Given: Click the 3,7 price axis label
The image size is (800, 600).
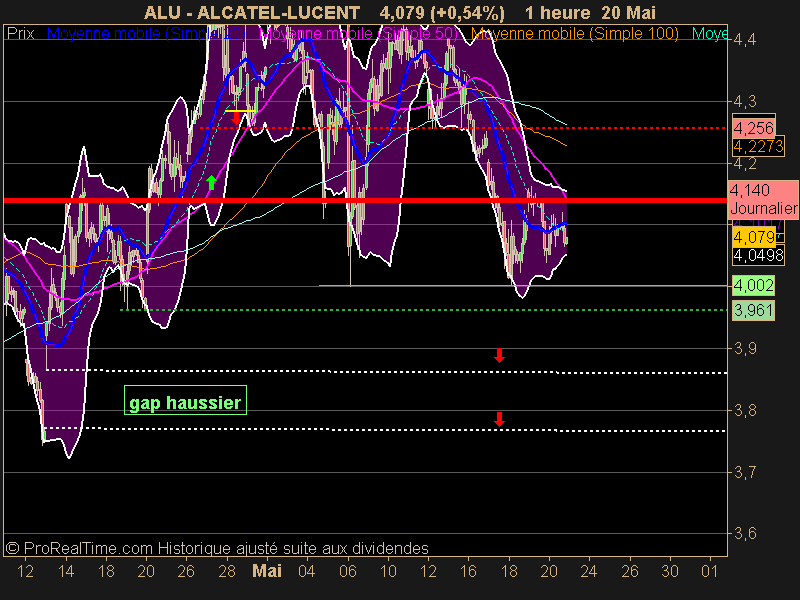Looking at the screenshot, I should [x=745, y=472].
